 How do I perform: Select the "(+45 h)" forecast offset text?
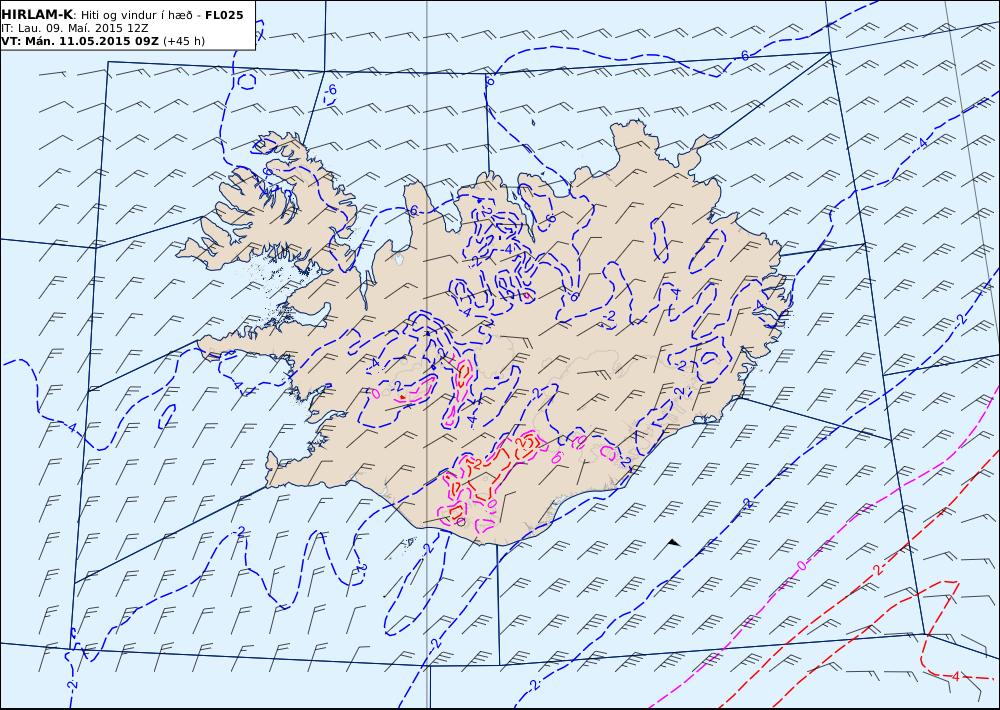[x=184, y=41]
